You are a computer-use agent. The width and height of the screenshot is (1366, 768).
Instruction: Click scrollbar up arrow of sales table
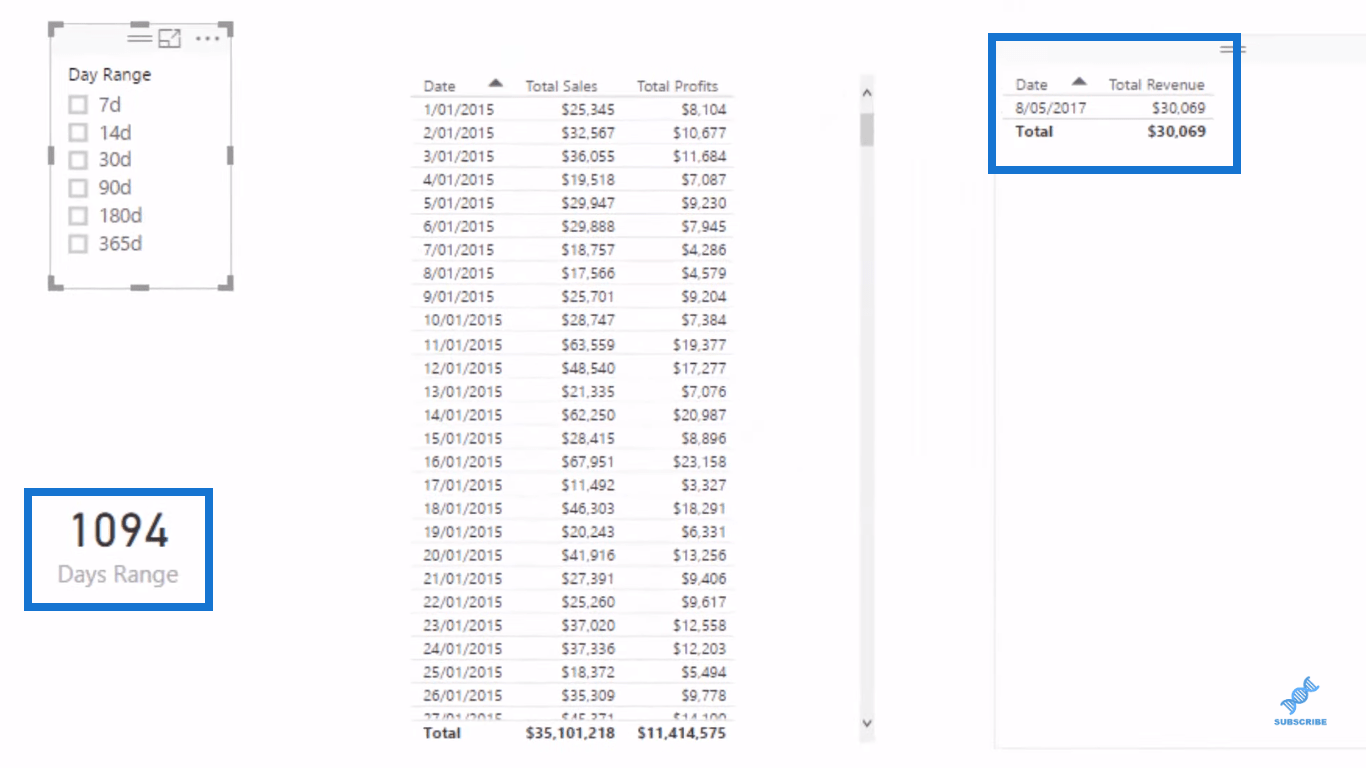click(x=867, y=93)
